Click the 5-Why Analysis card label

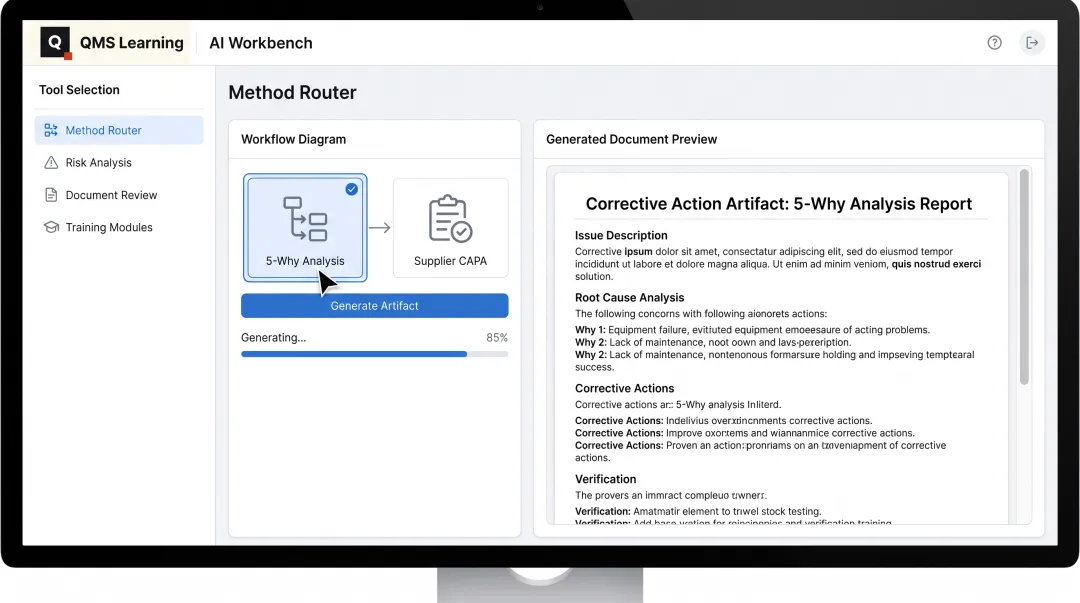(305, 261)
